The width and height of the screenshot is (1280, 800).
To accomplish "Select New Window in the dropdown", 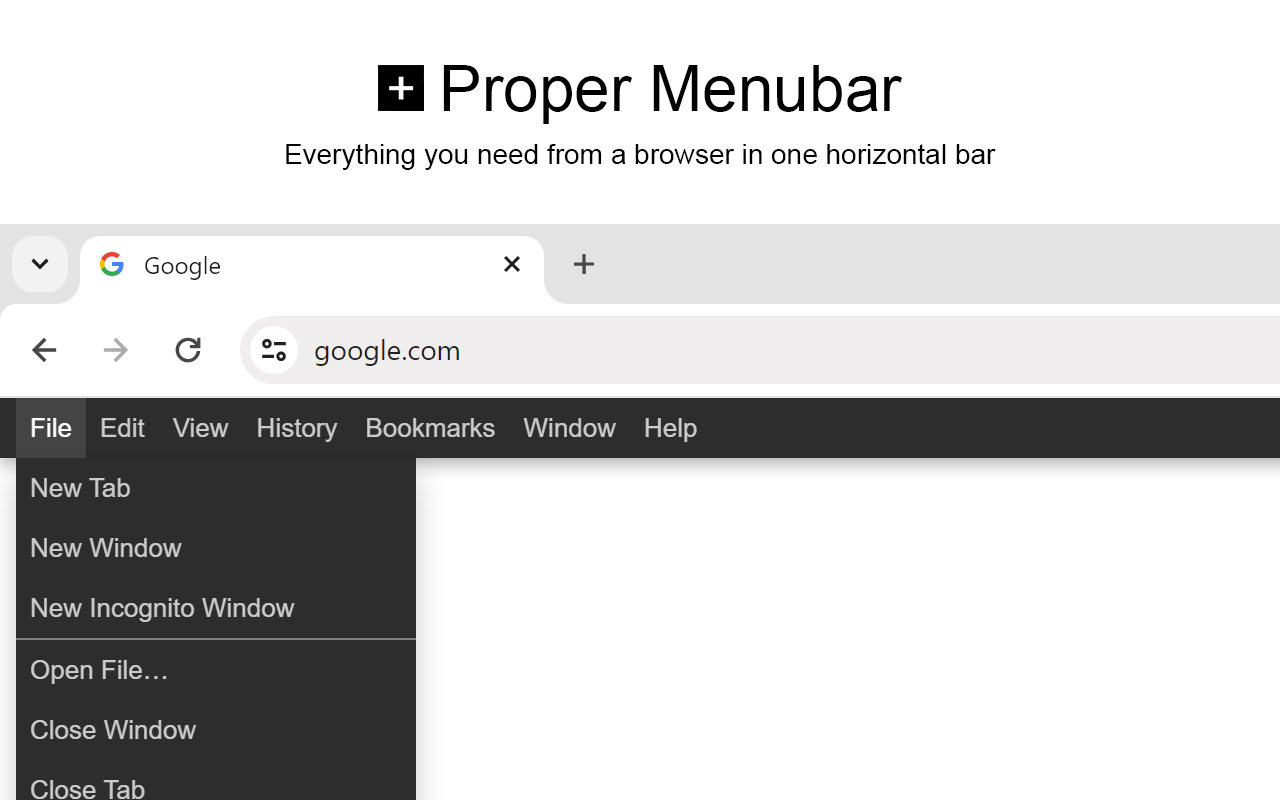I will point(105,547).
